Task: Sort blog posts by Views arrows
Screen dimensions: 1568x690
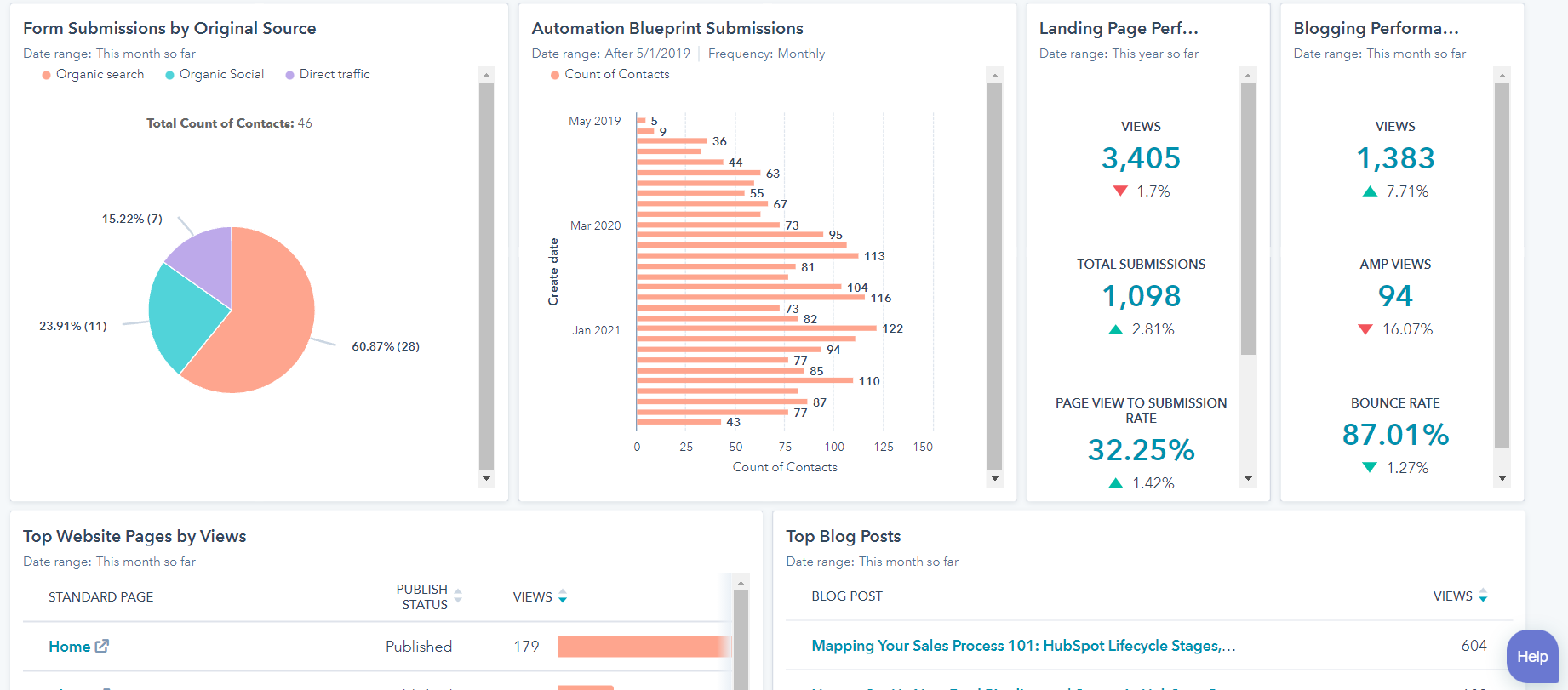Action: [x=1483, y=596]
